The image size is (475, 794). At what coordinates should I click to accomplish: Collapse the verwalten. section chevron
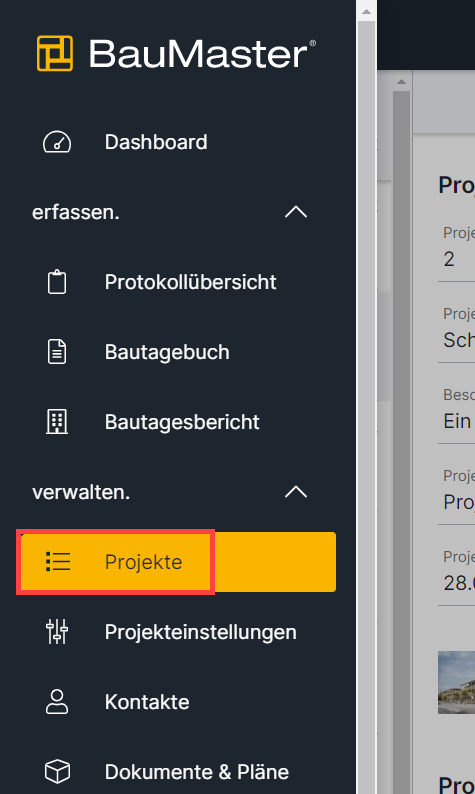coord(296,492)
